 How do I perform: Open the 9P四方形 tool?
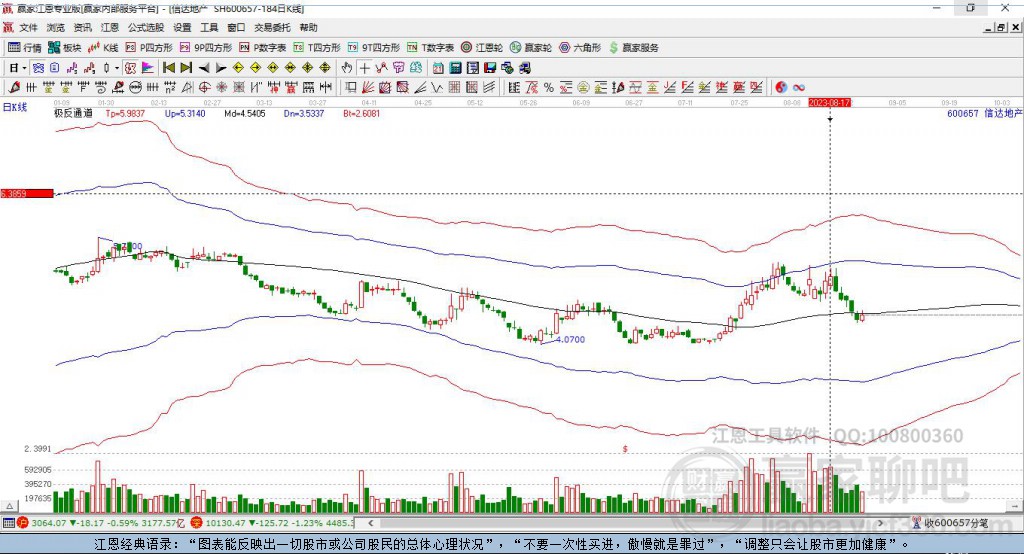[x=206, y=48]
